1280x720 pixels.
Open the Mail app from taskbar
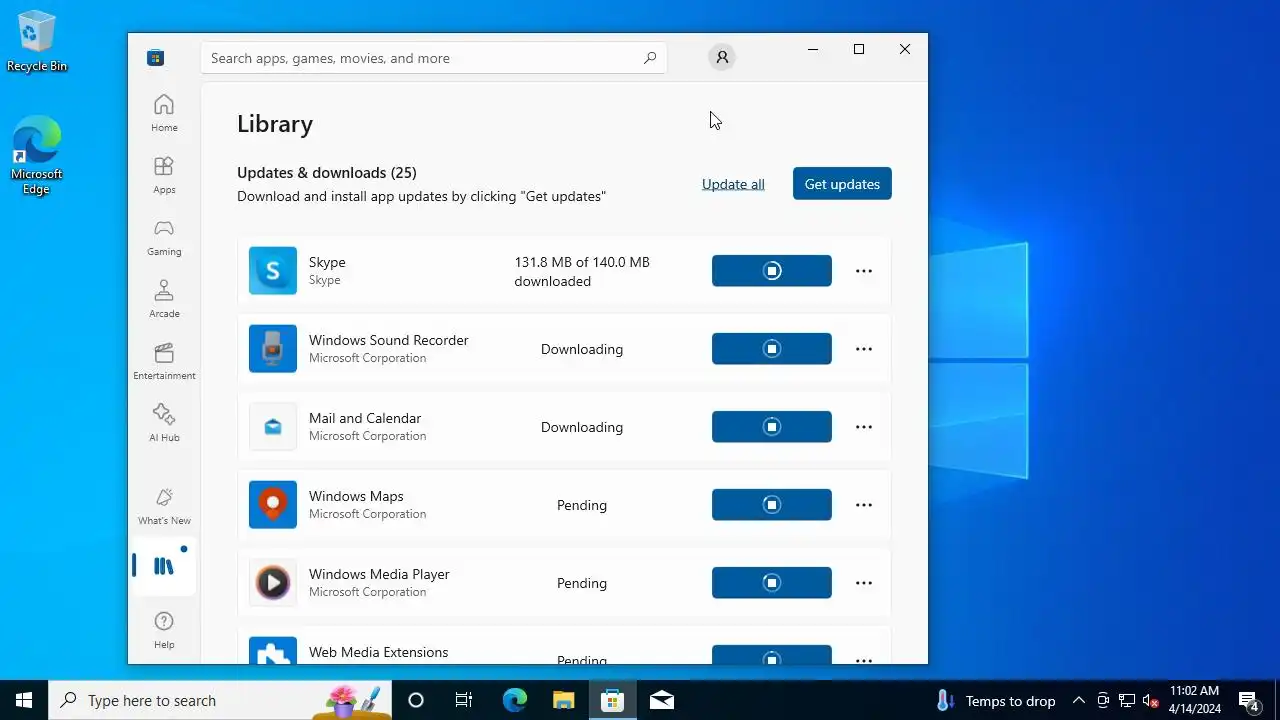coord(661,700)
